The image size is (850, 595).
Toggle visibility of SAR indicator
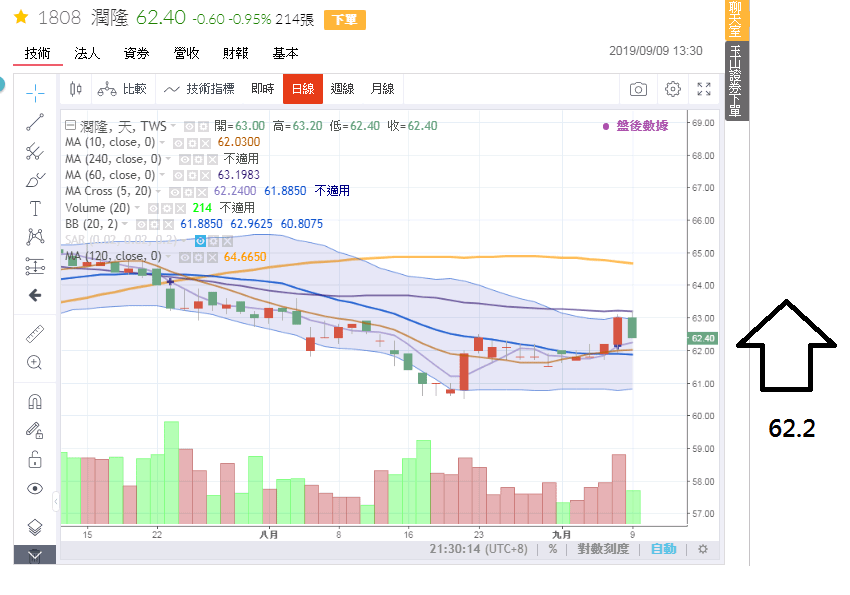click(x=200, y=241)
